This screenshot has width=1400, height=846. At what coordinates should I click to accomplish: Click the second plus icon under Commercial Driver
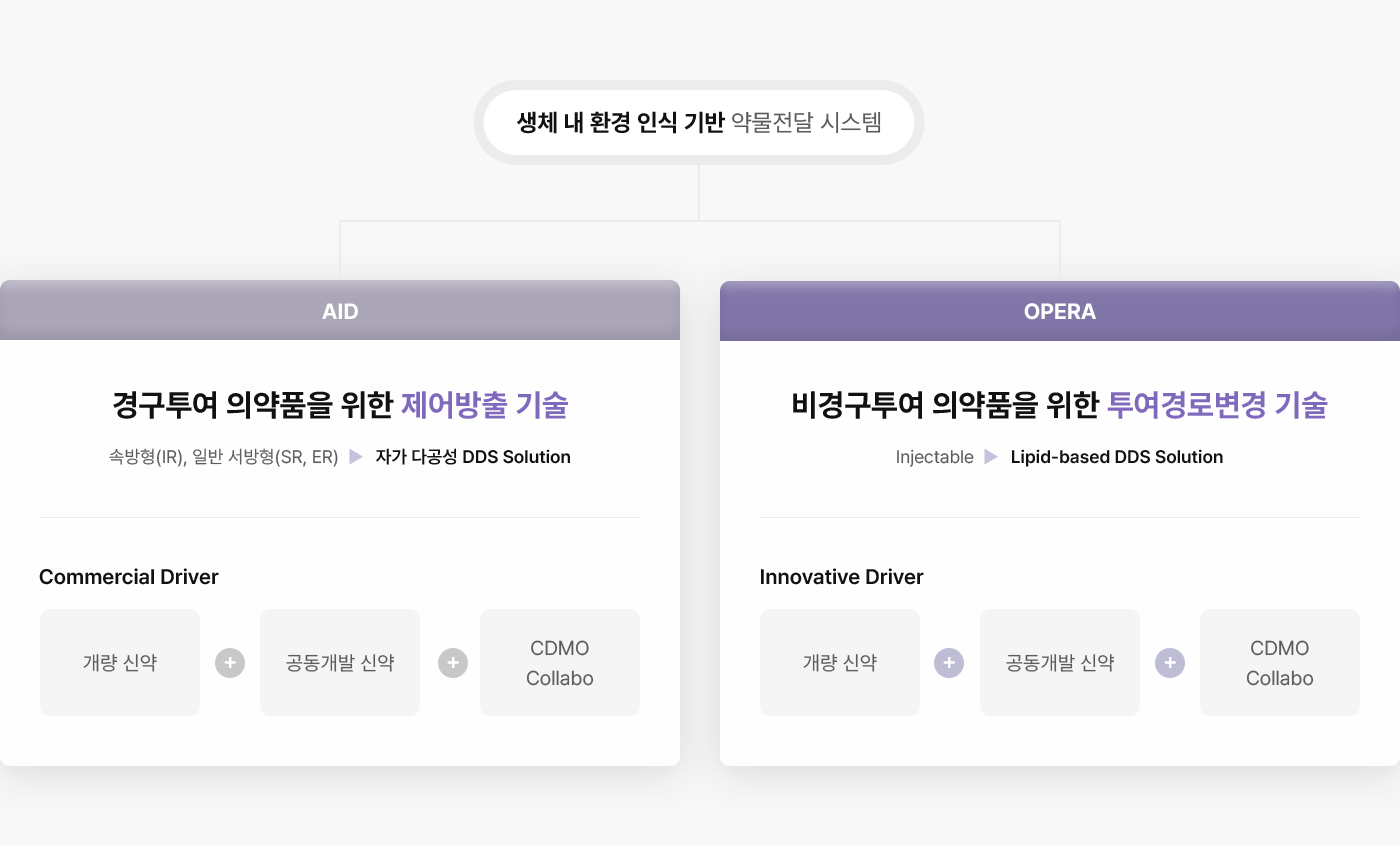click(453, 663)
